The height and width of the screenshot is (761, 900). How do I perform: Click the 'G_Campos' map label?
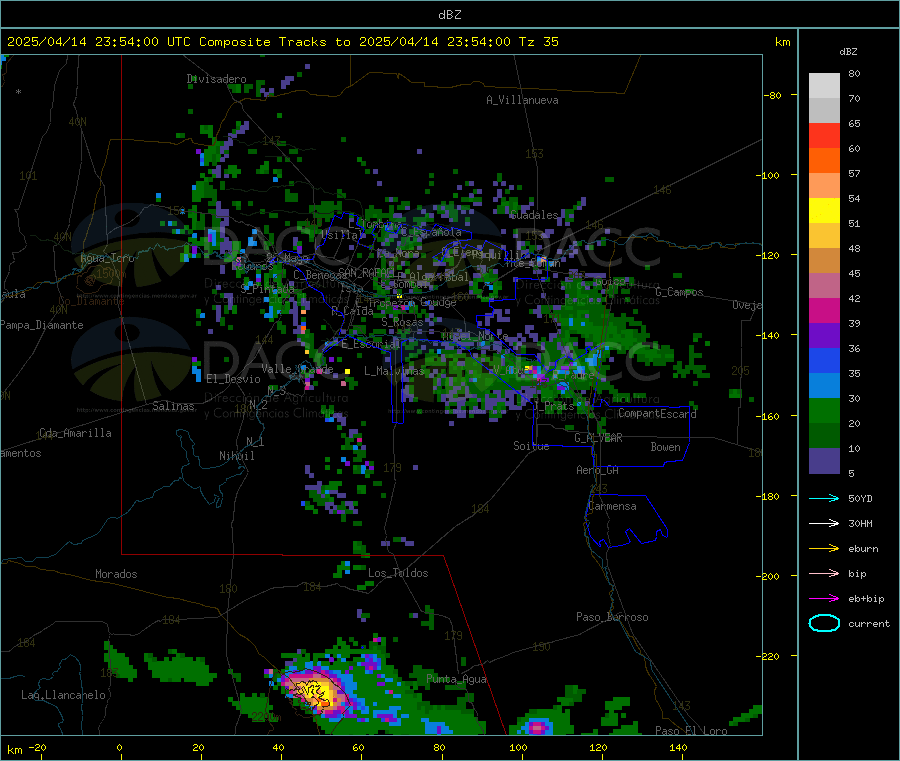coord(679,292)
